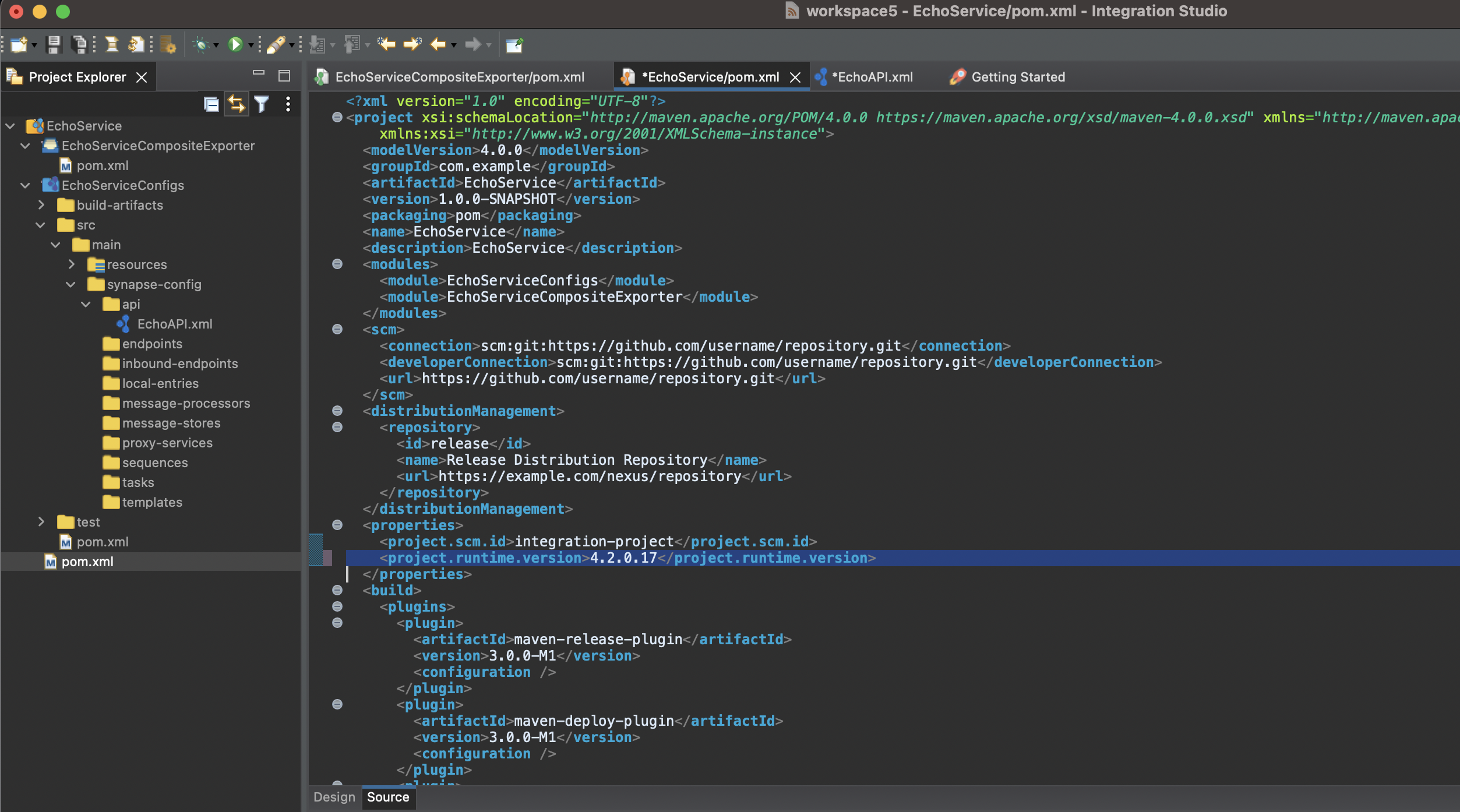Collapse the synapse-config folder
Viewport: 1460px width, 812px height.
(x=71, y=284)
